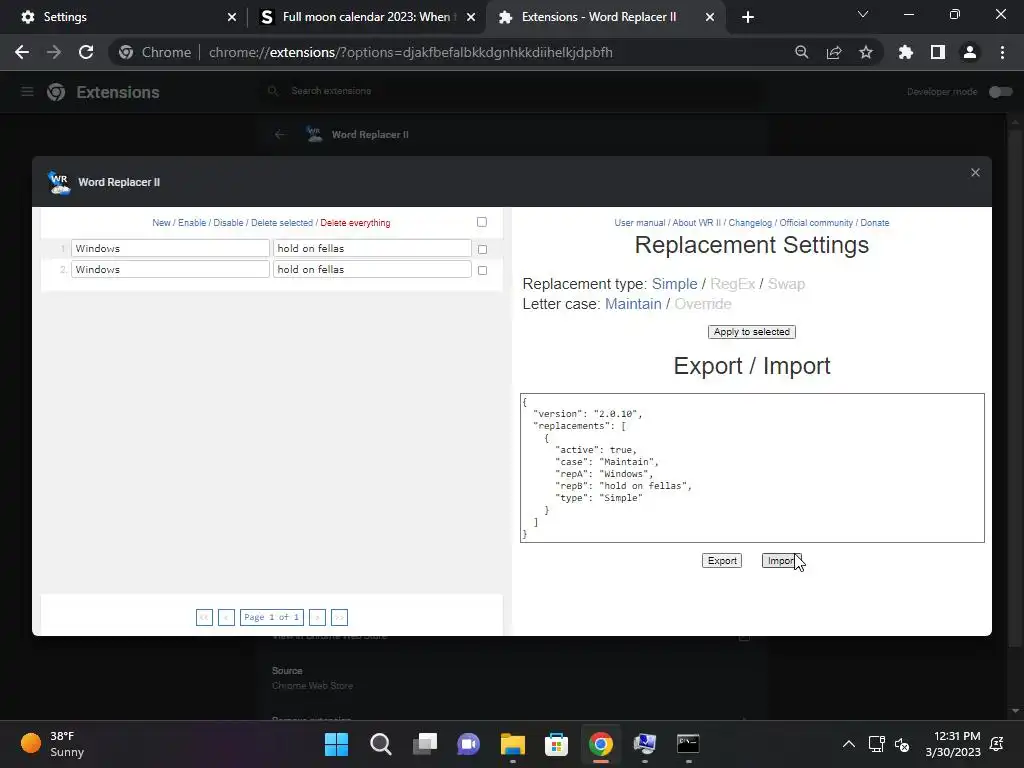1024x768 pixels.
Task: Open Microsoft Store from the taskbar
Action: pyautogui.click(x=556, y=744)
